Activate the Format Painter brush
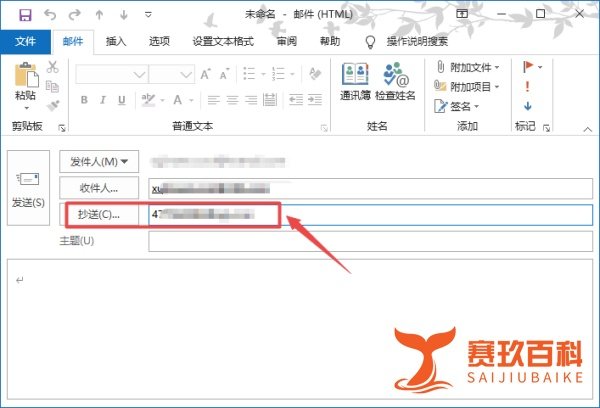The height and width of the screenshot is (408, 600). (x=53, y=105)
